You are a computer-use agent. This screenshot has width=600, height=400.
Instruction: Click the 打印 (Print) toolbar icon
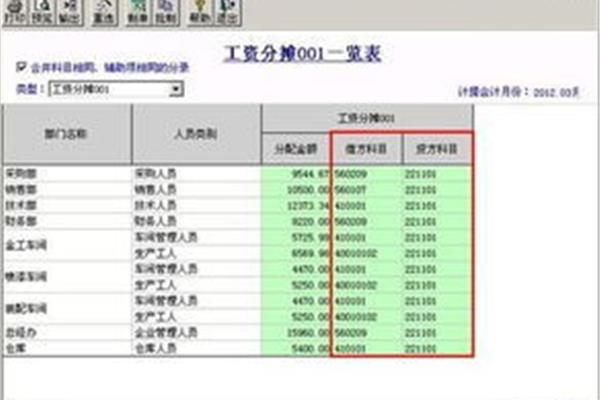coord(15,13)
